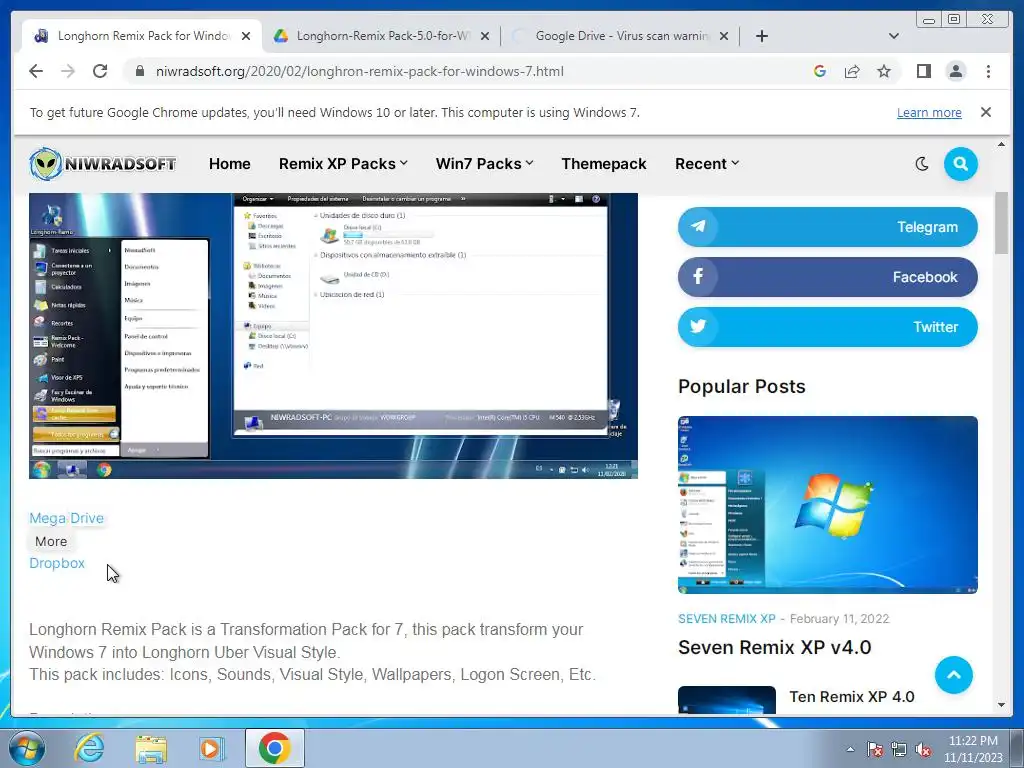This screenshot has width=1024, height=768.
Task: Open the Telegram social button
Action: (x=827, y=227)
